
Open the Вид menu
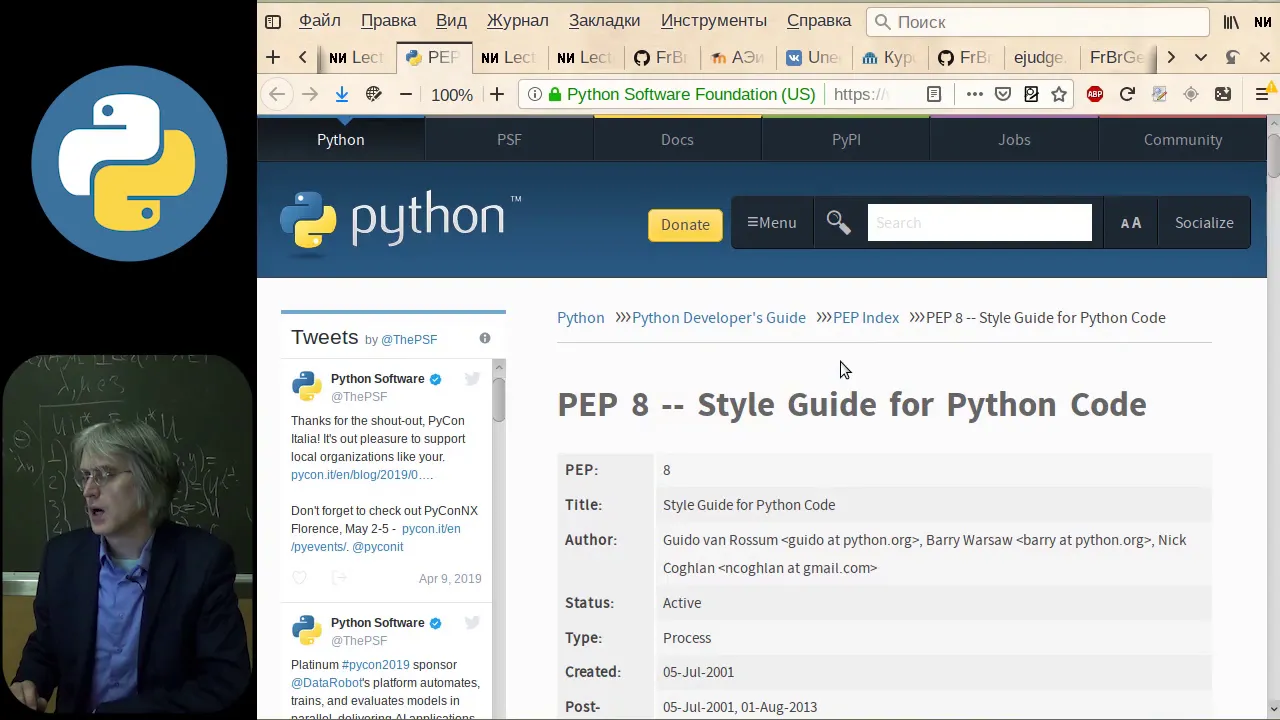[451, 20]
